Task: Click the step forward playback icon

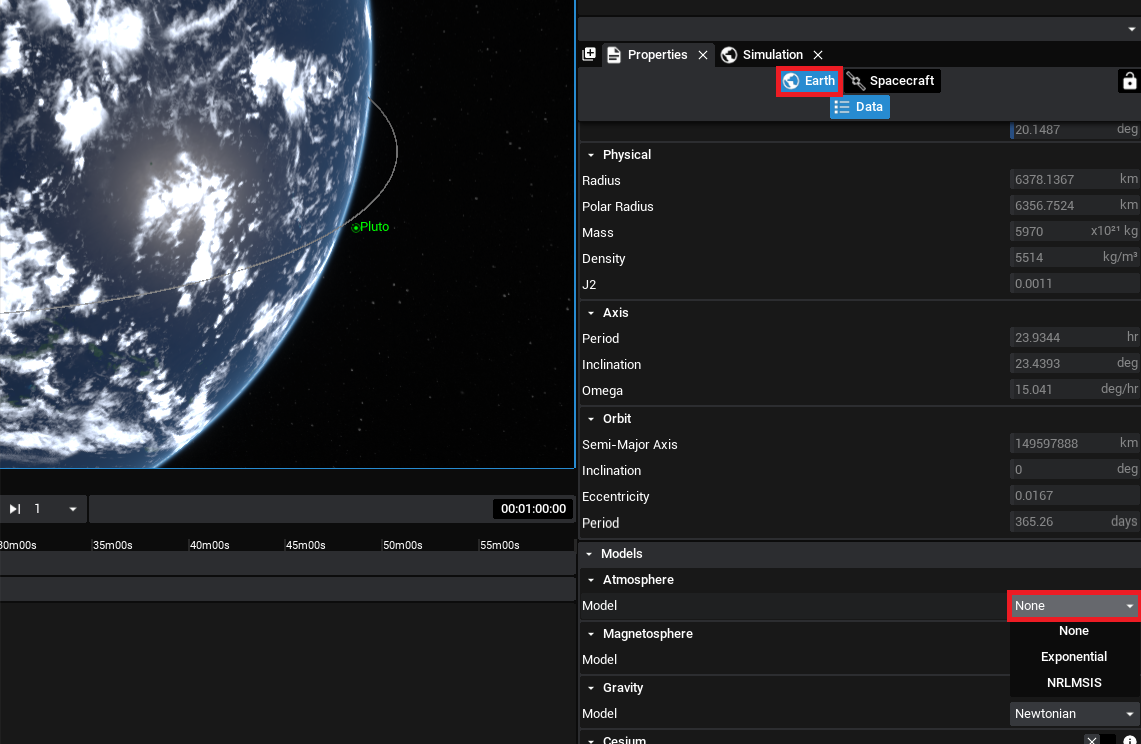Action: point(15,509)
